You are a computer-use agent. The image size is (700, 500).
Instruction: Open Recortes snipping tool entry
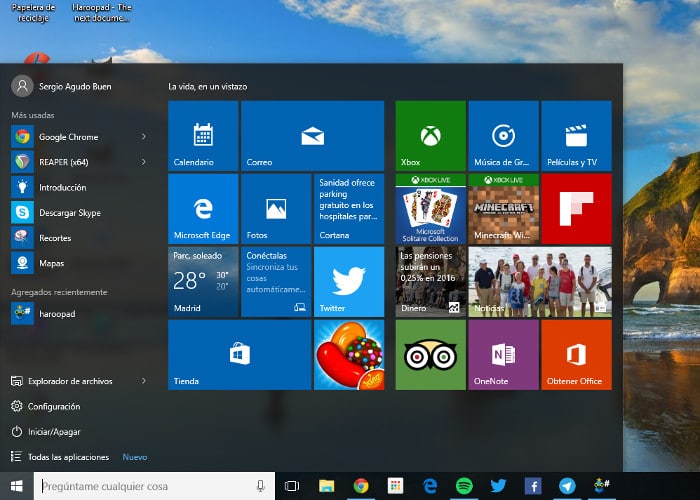tap(80, 238)
